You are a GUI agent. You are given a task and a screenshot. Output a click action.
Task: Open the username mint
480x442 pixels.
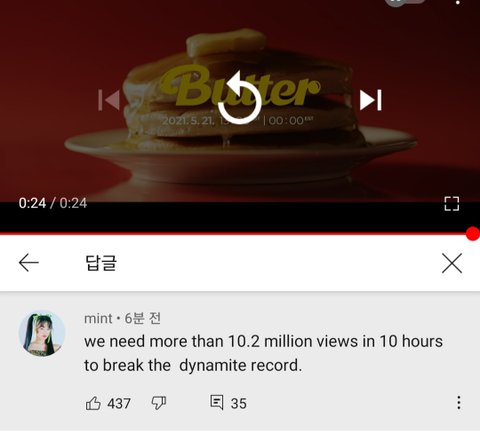click(x=98, y=319)
